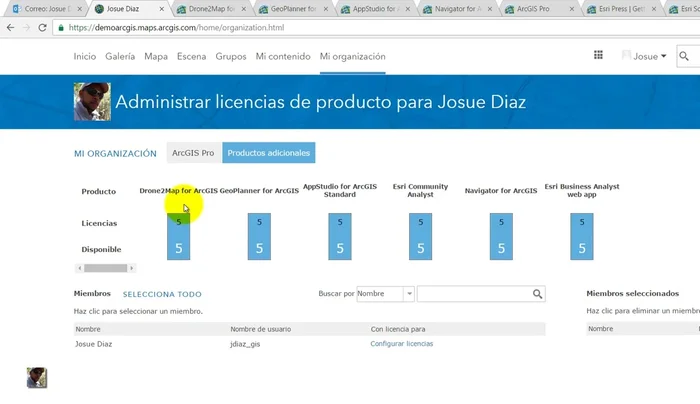Reload the page with refresh icon

tap(42, 28)
